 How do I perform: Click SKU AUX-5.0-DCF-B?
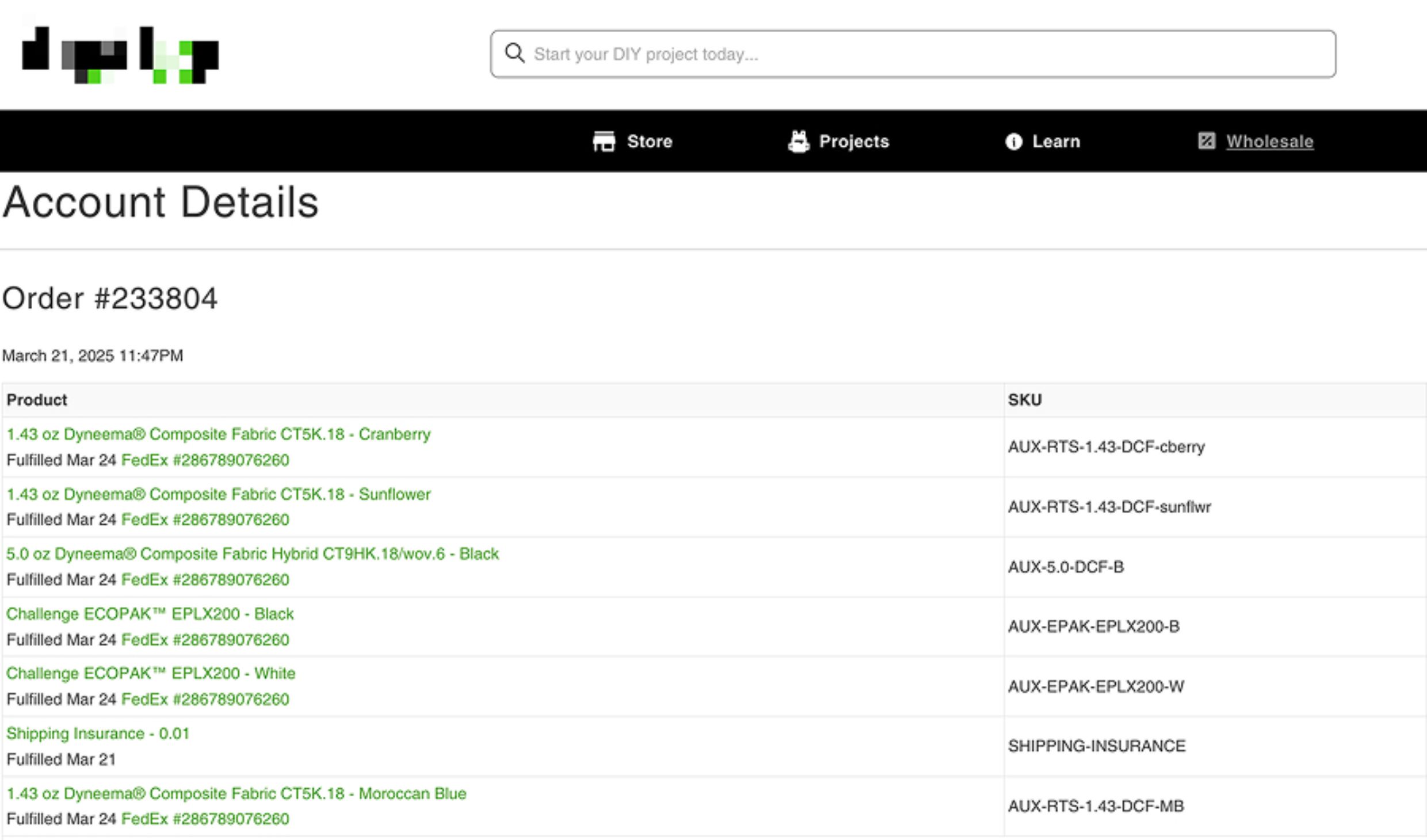click(x=1066, y=567)
